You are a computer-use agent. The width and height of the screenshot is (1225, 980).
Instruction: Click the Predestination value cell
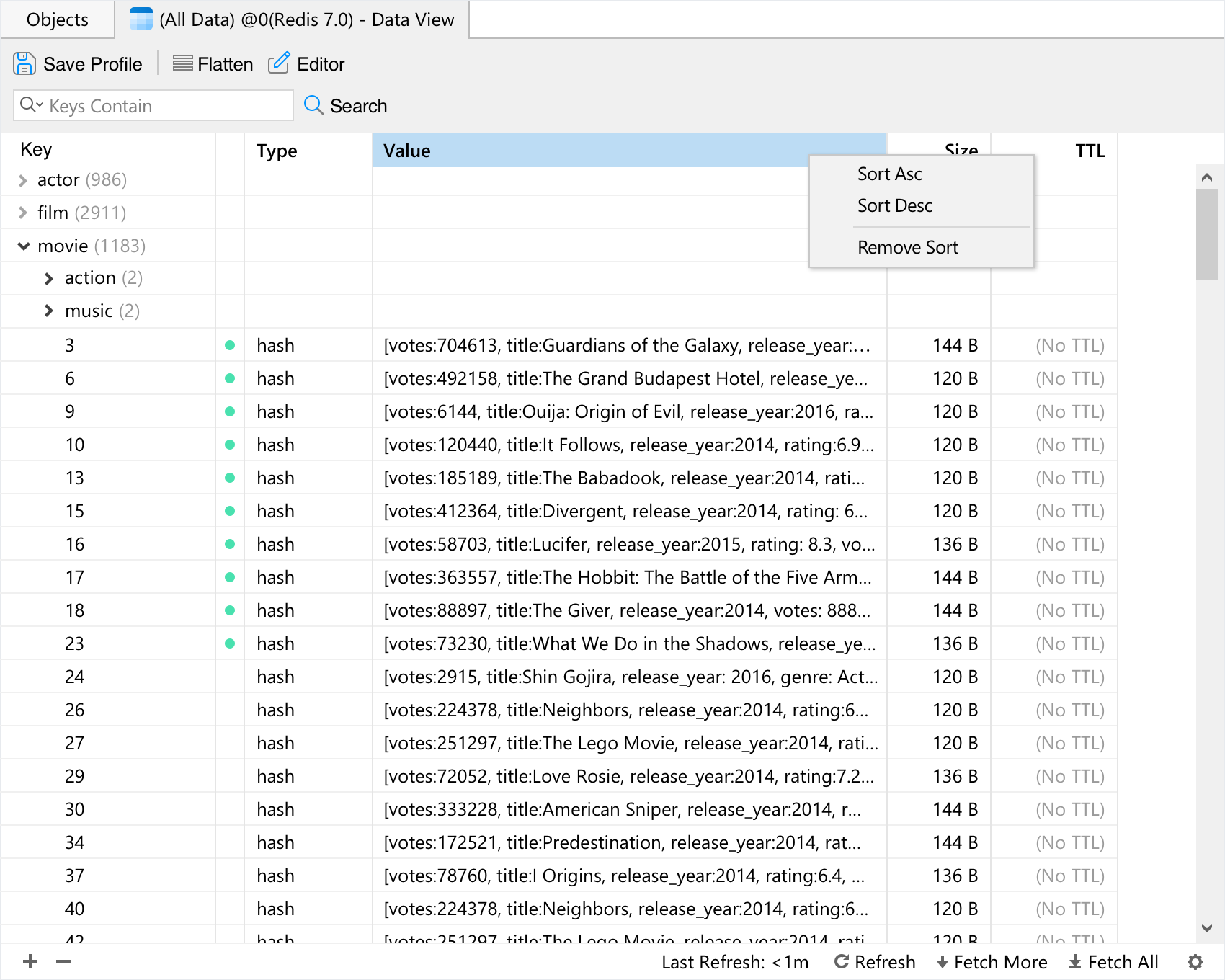629,842
